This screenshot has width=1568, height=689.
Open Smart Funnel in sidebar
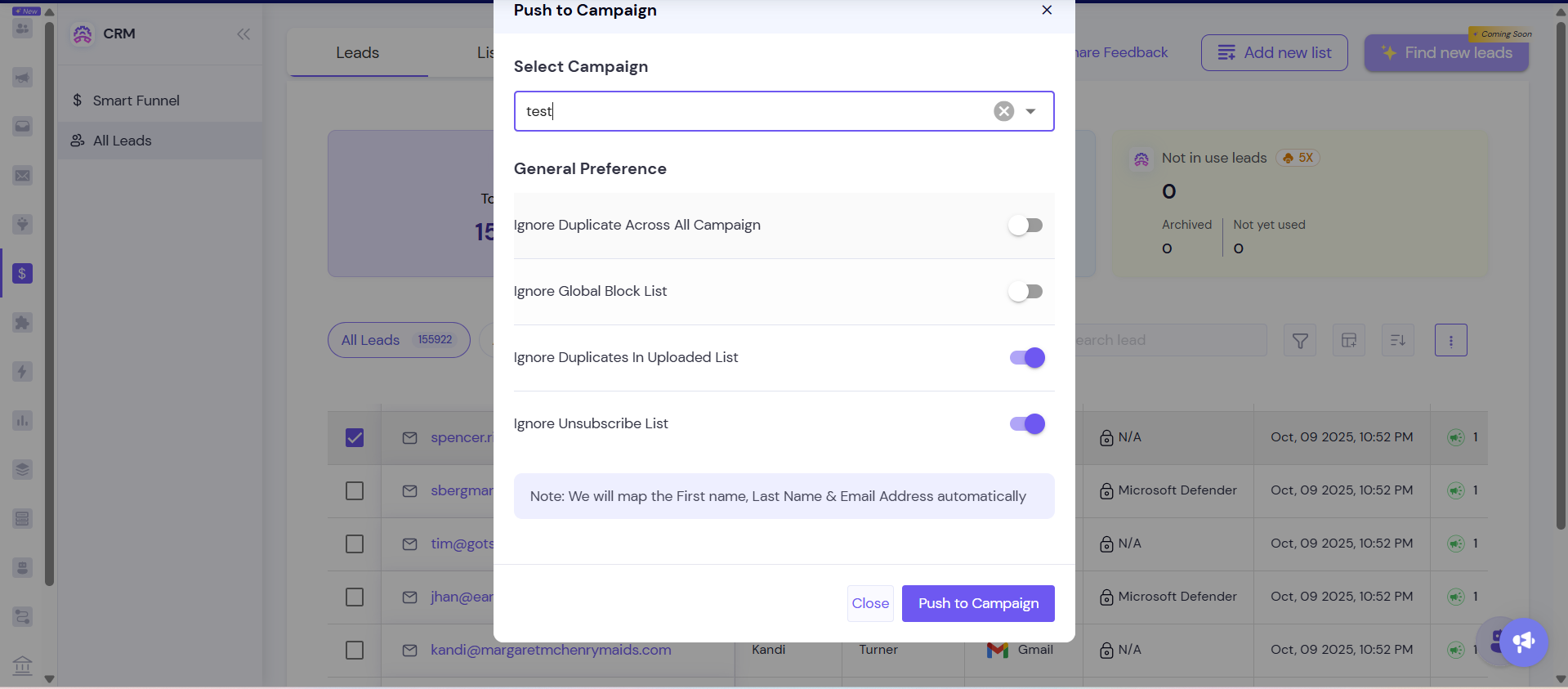tap(136, 101)
